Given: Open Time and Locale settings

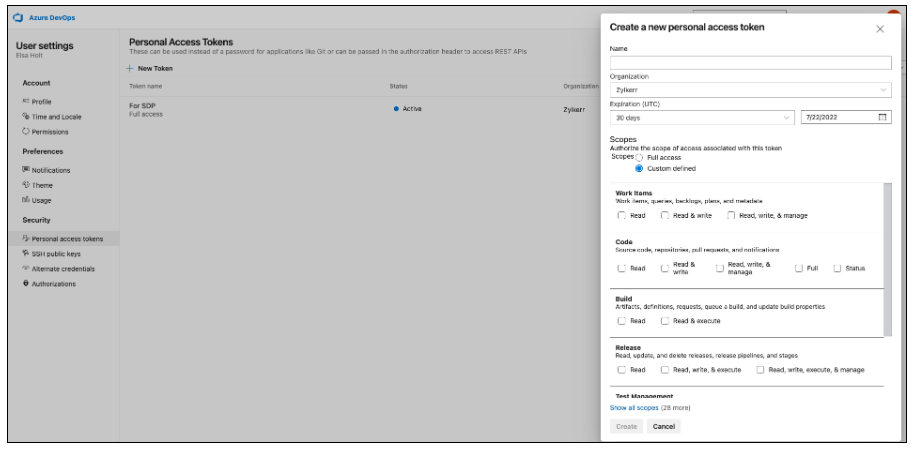Looking at the screenshot, I should (x=57, y=117).
